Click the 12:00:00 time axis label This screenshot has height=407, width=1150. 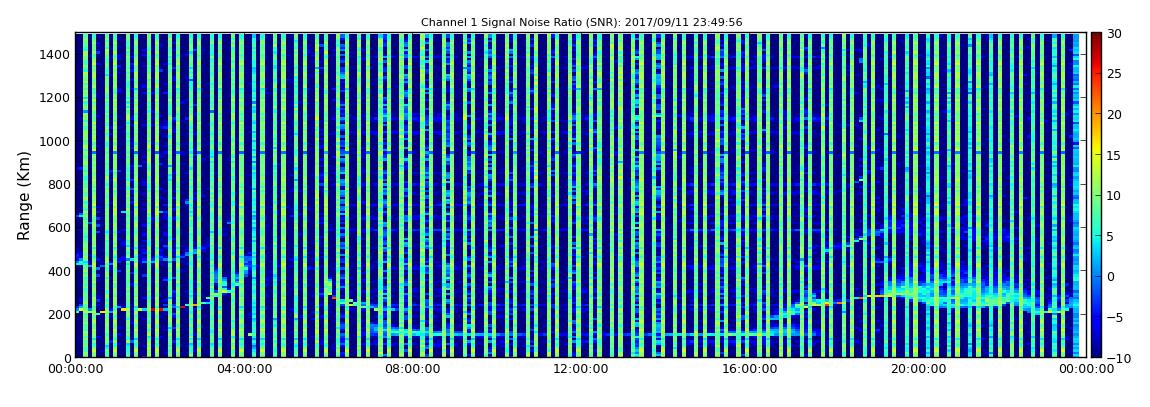coord(581,370)
